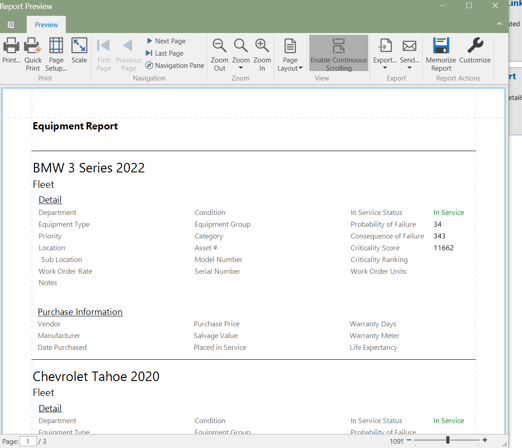The height and width of the screenshot is (448, 522).
Task: Click the Probability of Failure value 34
Action: pyautogui.click(x=437, y=224)
